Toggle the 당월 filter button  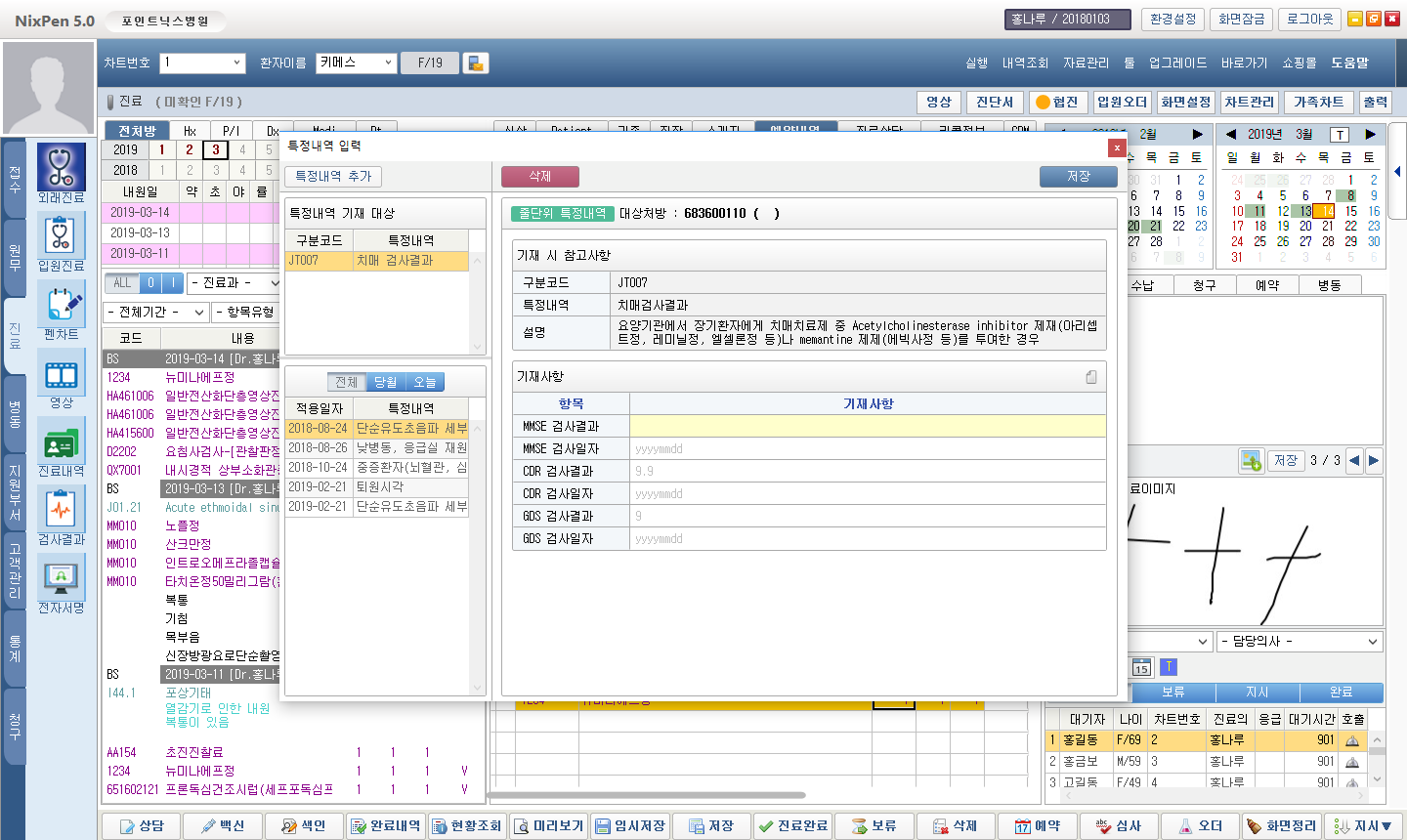[x=385, y=382]
